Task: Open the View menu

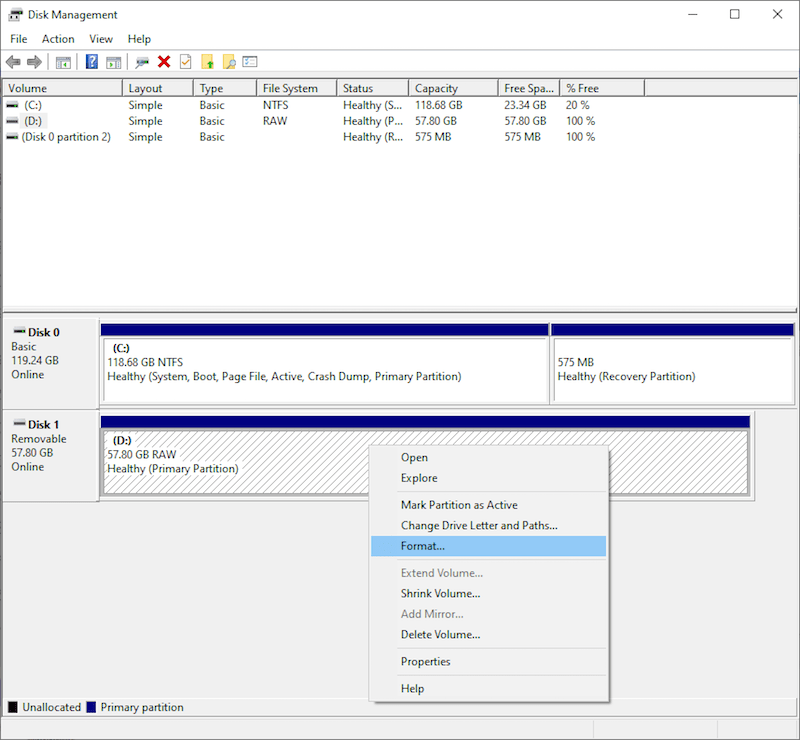Action: coord(100,39)
